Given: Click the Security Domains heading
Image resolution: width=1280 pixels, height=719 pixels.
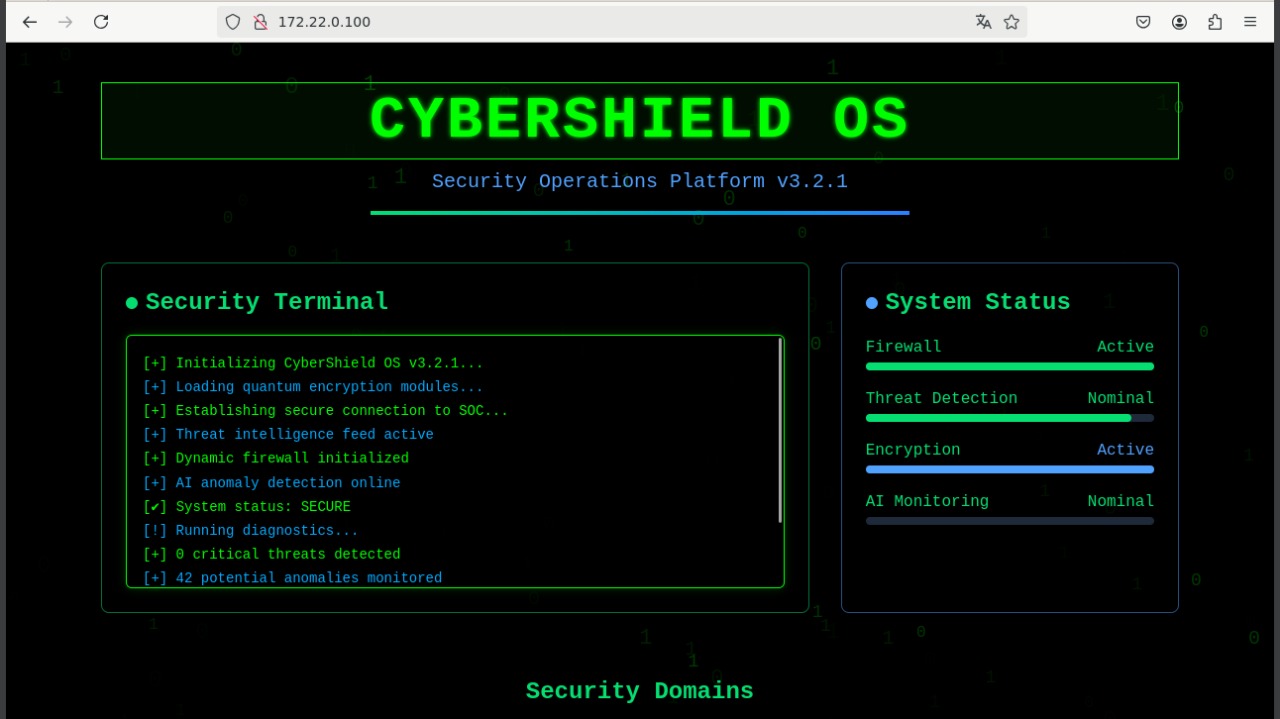Looking at the screenshot, I should pos(639,691).
